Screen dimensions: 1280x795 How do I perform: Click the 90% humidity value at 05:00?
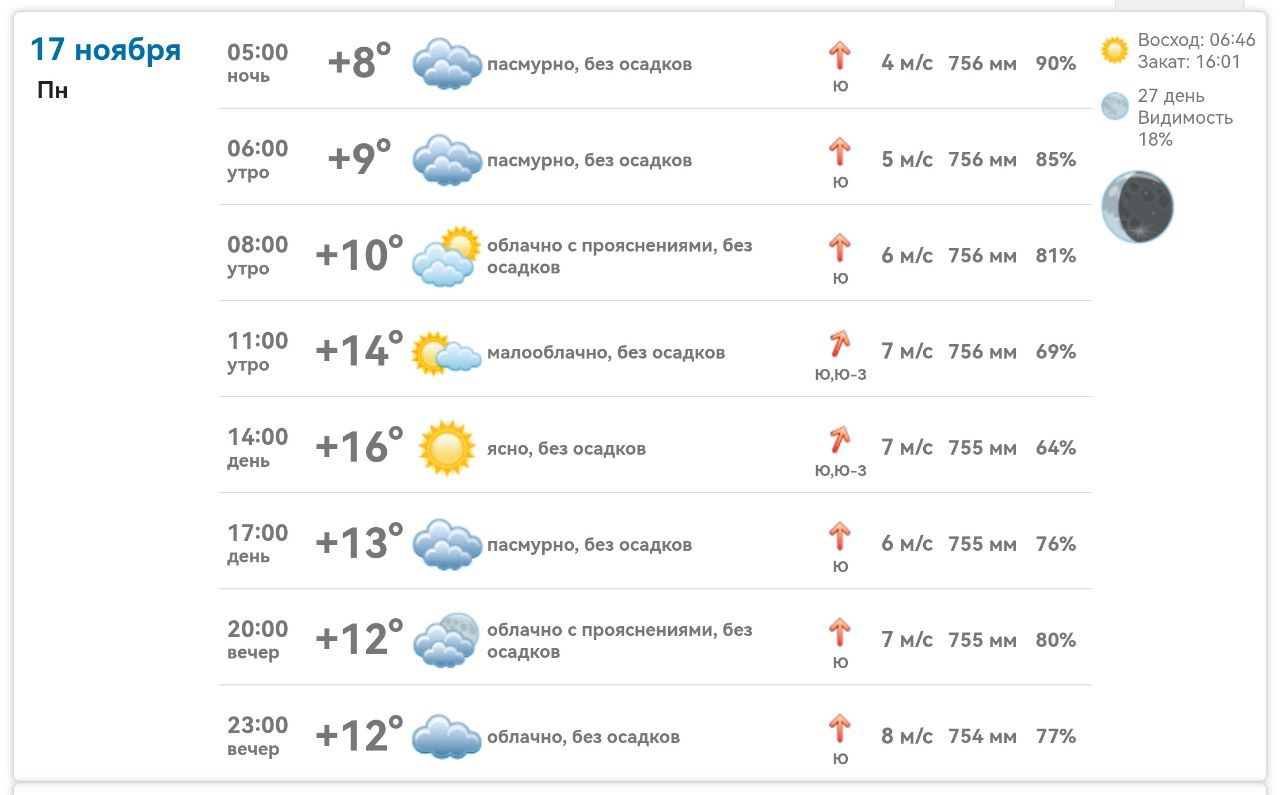pyautogui.click(x=1056, y=64)
